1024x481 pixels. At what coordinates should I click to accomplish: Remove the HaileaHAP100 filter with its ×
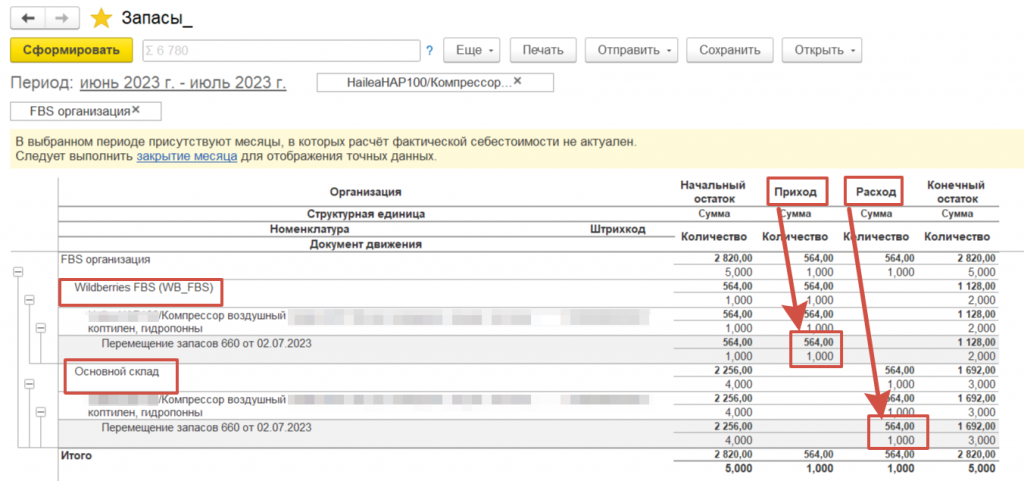coord(517,81)
